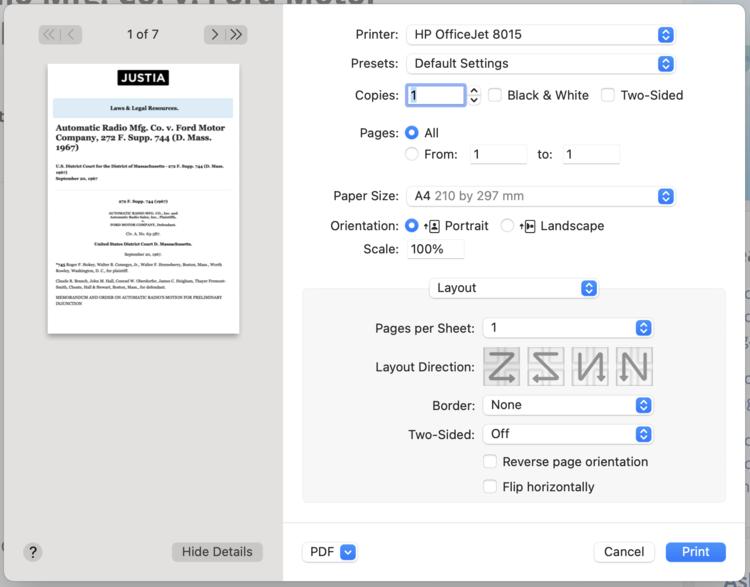
Task: Select Z-pattern left-to-right layout direction
Action: 501,367
